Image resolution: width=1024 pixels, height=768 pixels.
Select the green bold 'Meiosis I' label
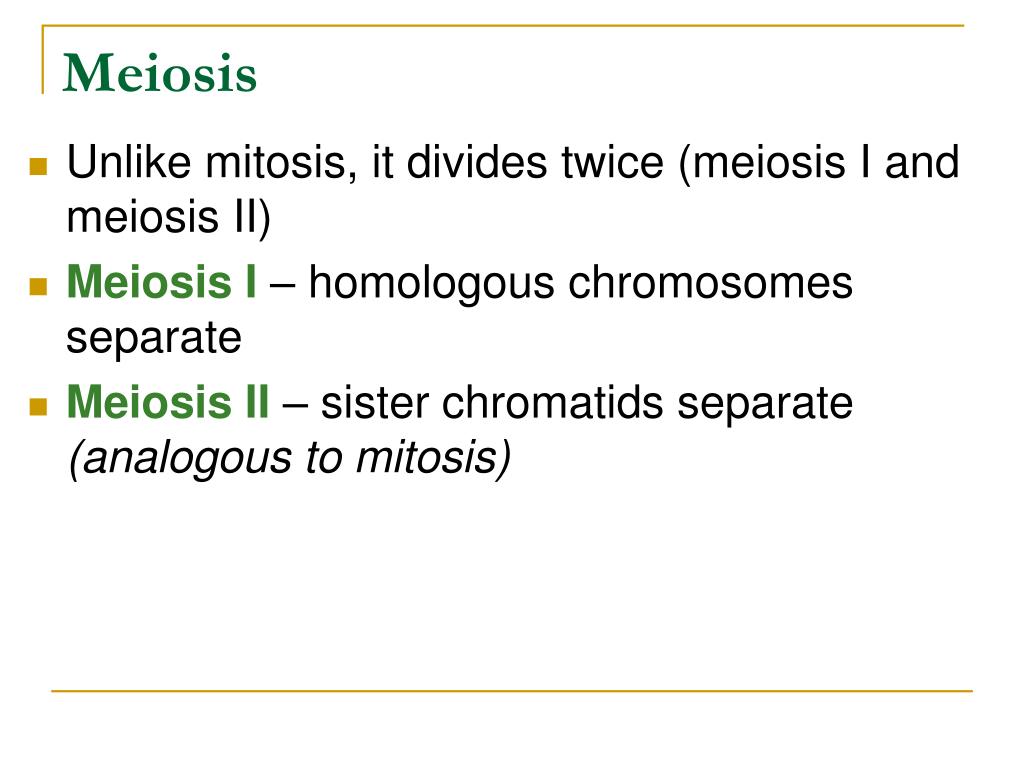click(161, 282)
